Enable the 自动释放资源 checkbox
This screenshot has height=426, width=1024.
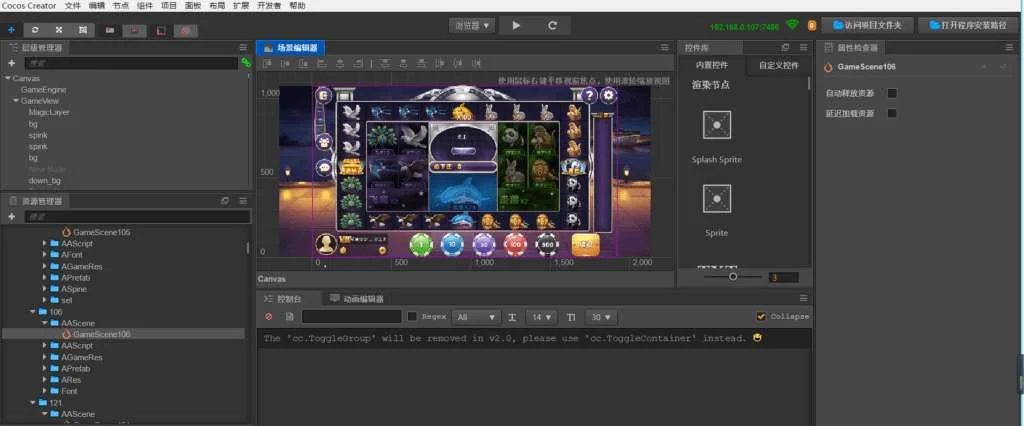click(892, 94)
